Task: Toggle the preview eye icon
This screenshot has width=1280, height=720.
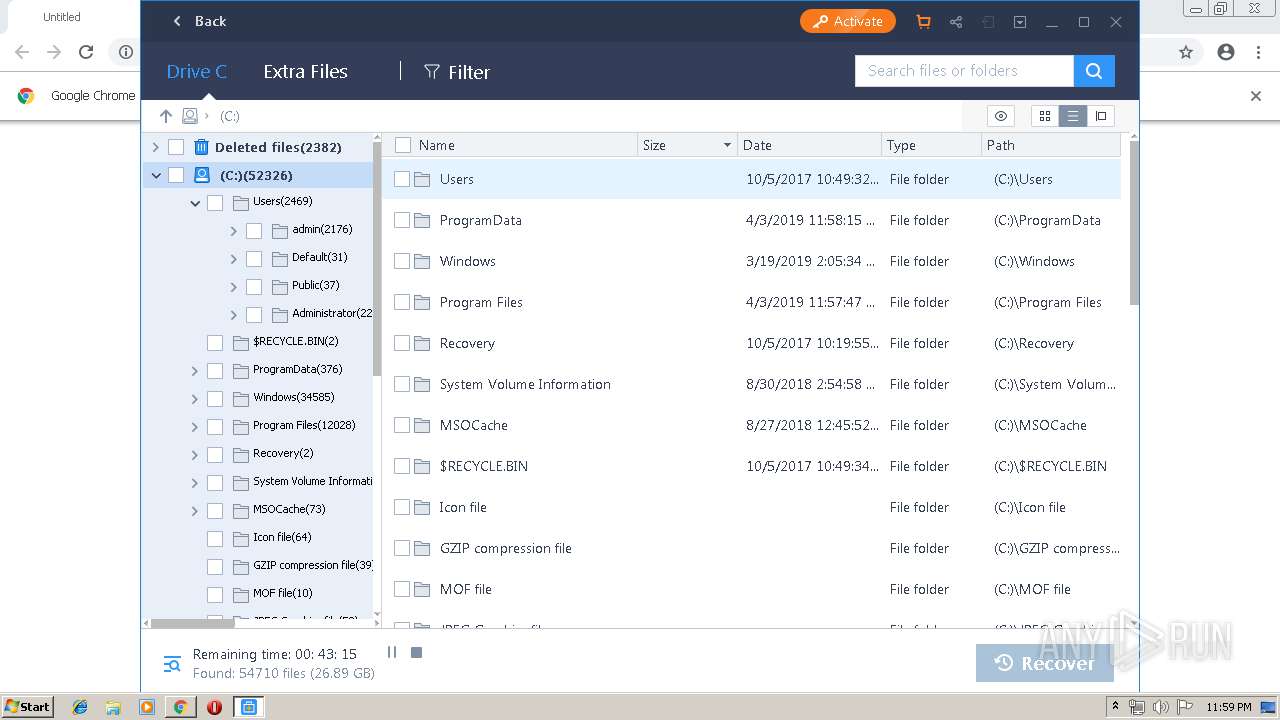Action: pyautogui.click(x=1001, y=116)
